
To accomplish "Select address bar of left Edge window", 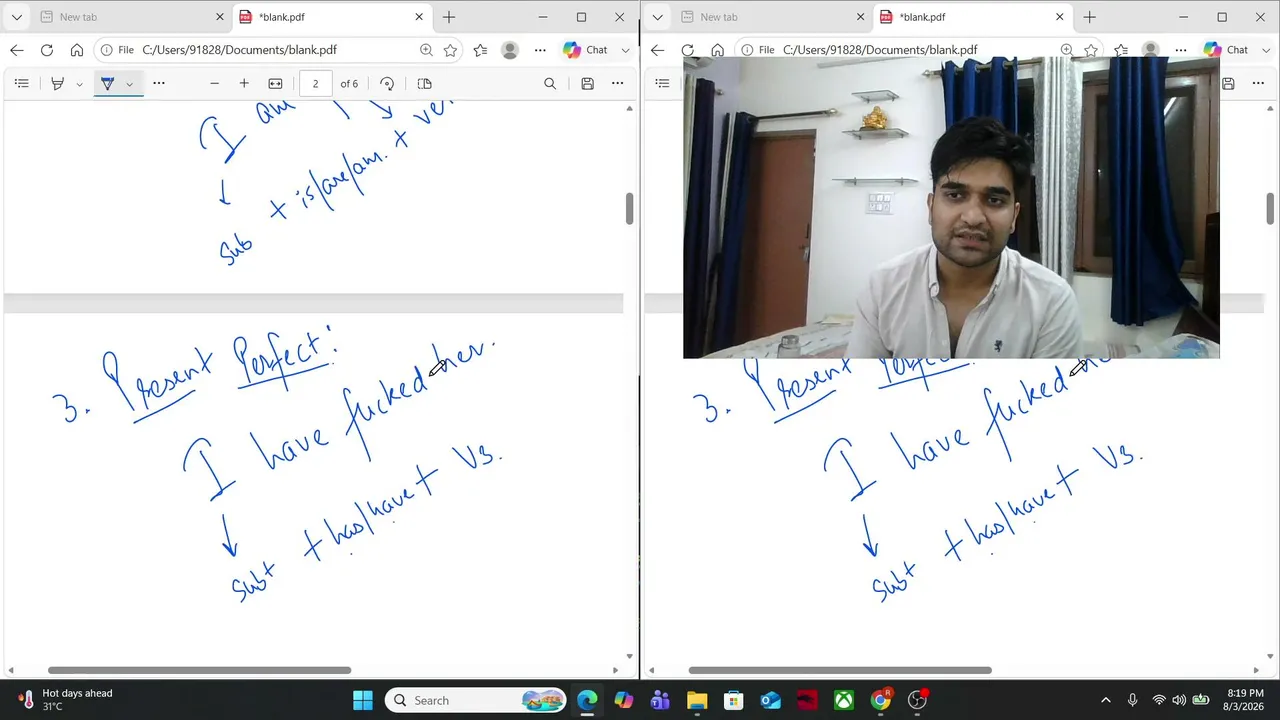I will tap(280, 50).
